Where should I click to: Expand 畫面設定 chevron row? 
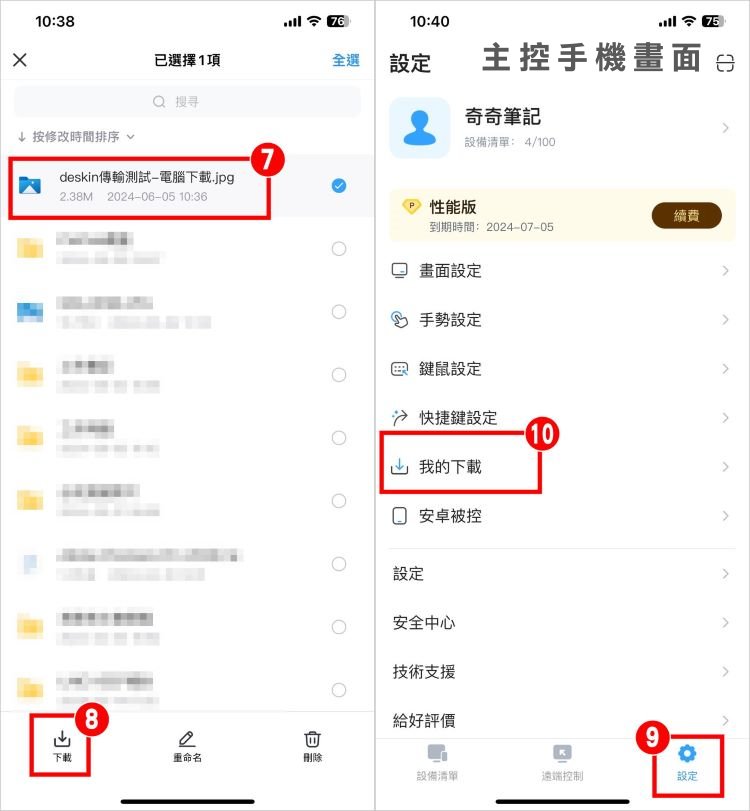(562, 271)
